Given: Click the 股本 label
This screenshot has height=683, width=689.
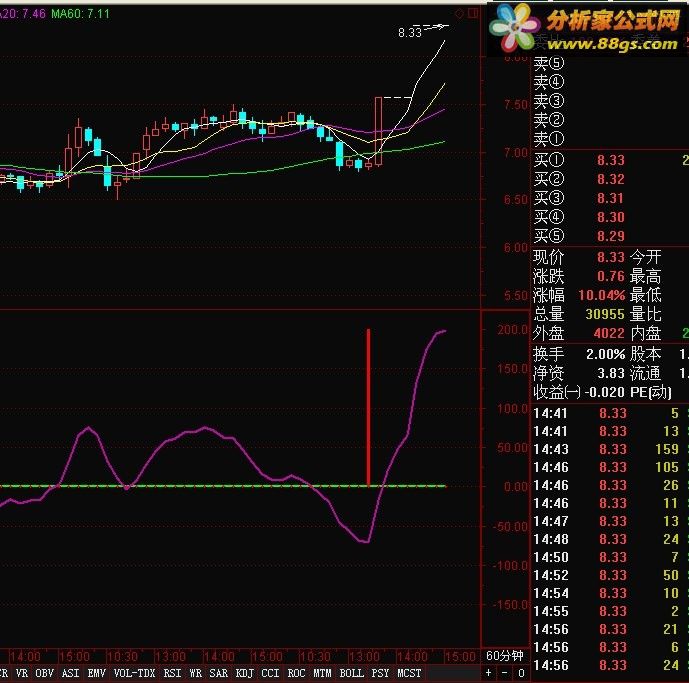Looking at the screenshot, I should pos(645,354).
